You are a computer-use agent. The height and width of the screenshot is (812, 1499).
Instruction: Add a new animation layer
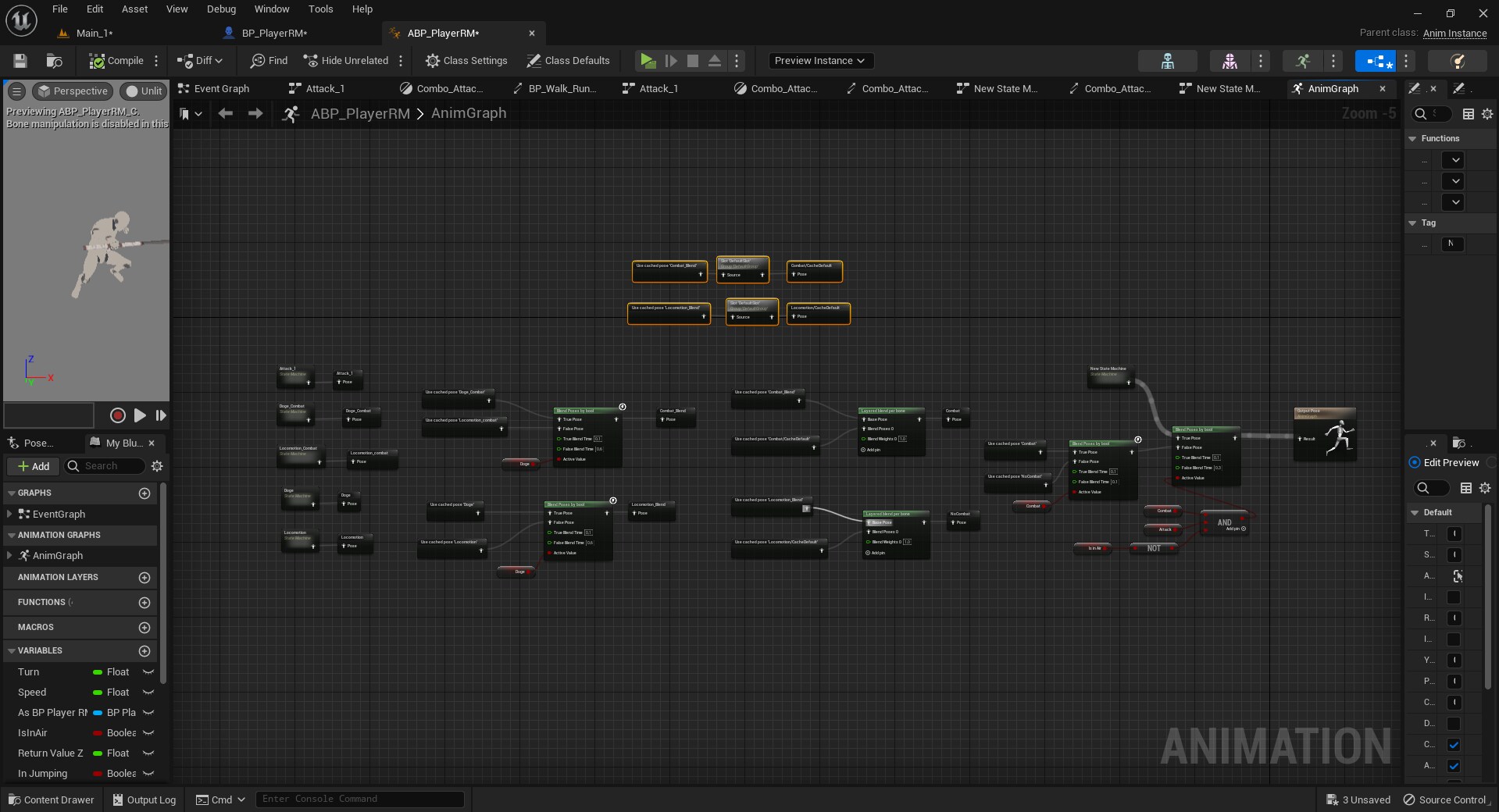144,578
